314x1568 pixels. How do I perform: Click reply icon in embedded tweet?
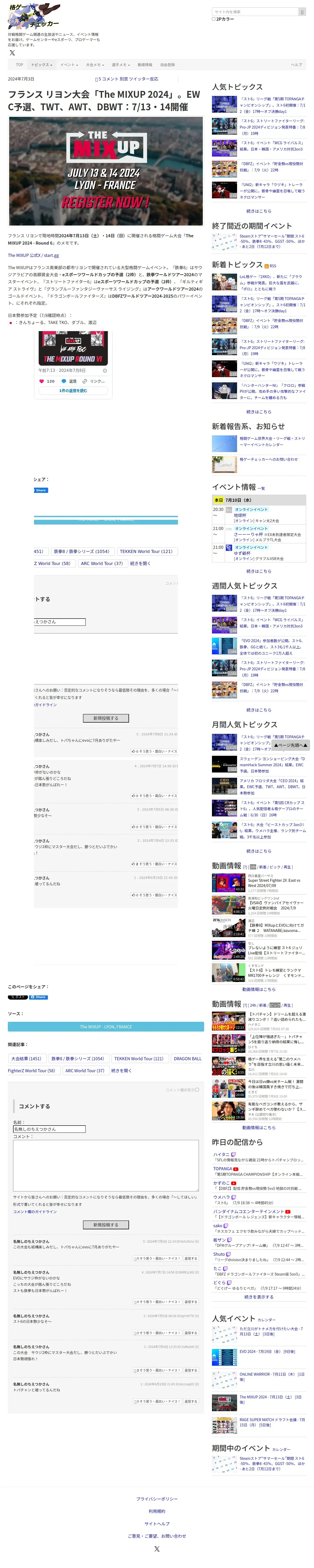pos(65,381)
